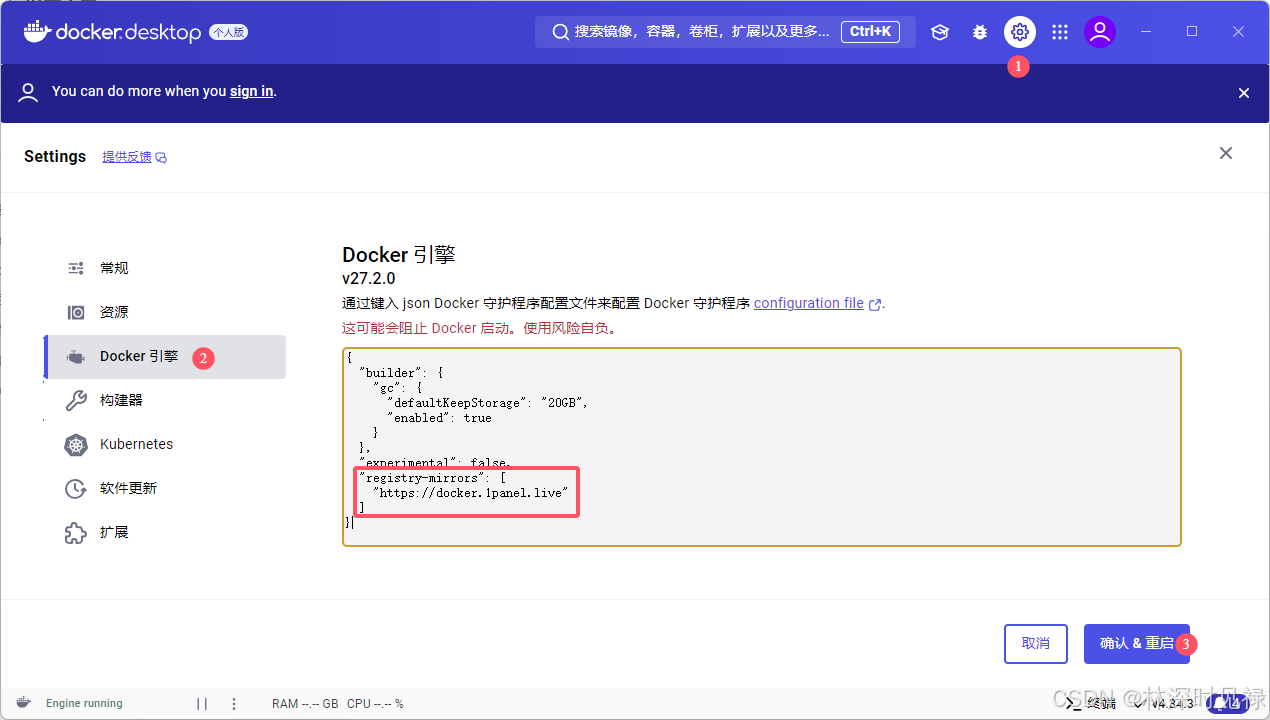Select the 构建器 builders settings tab
The image size is (1270, 720).
point(165,400)
